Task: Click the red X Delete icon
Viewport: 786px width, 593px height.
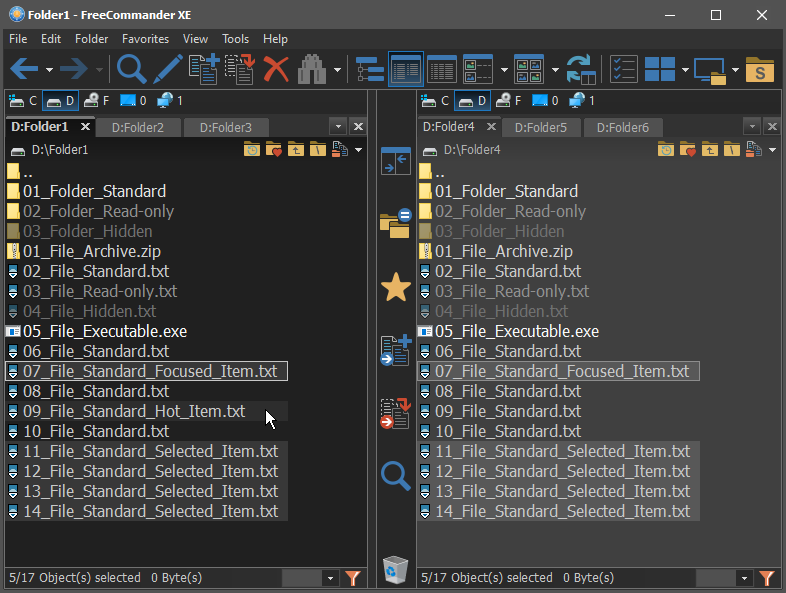Action: [276, 69]
